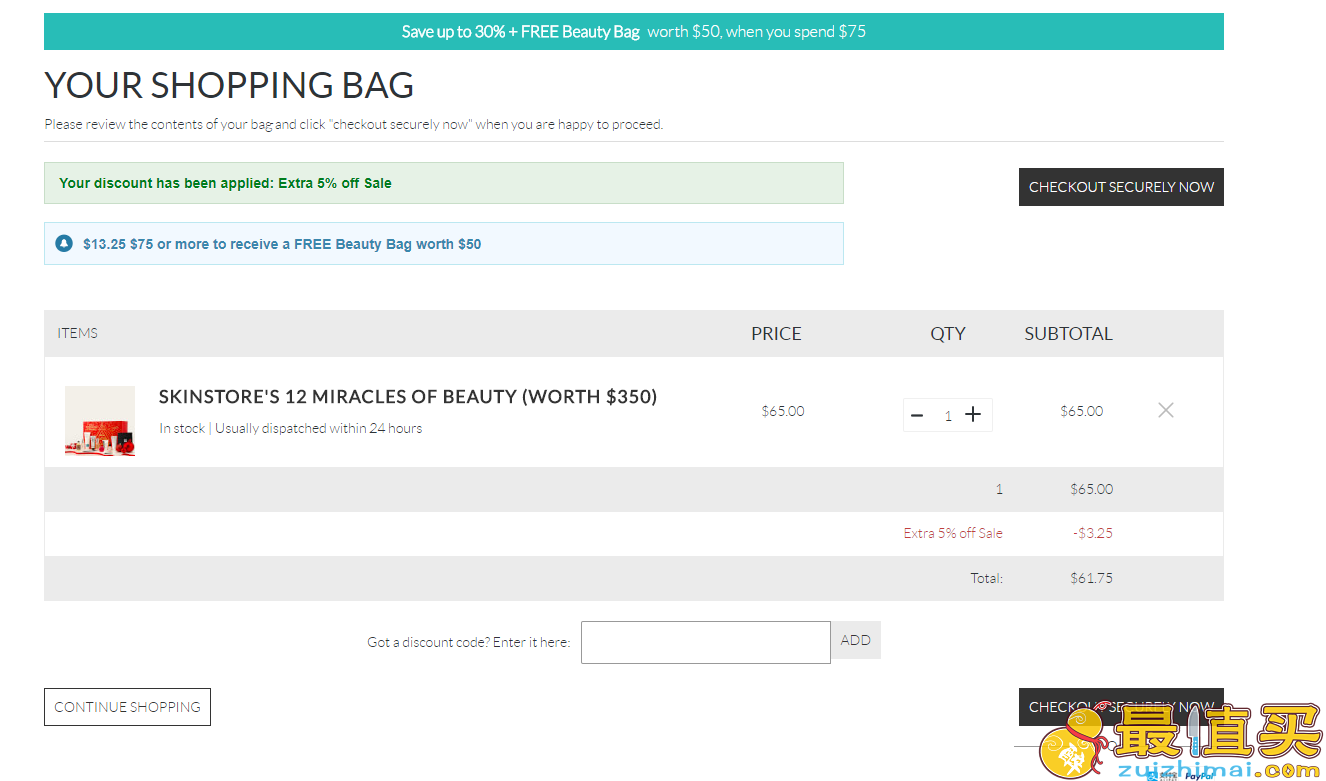Click the -$3.25 discount amount

point(1093,533)
